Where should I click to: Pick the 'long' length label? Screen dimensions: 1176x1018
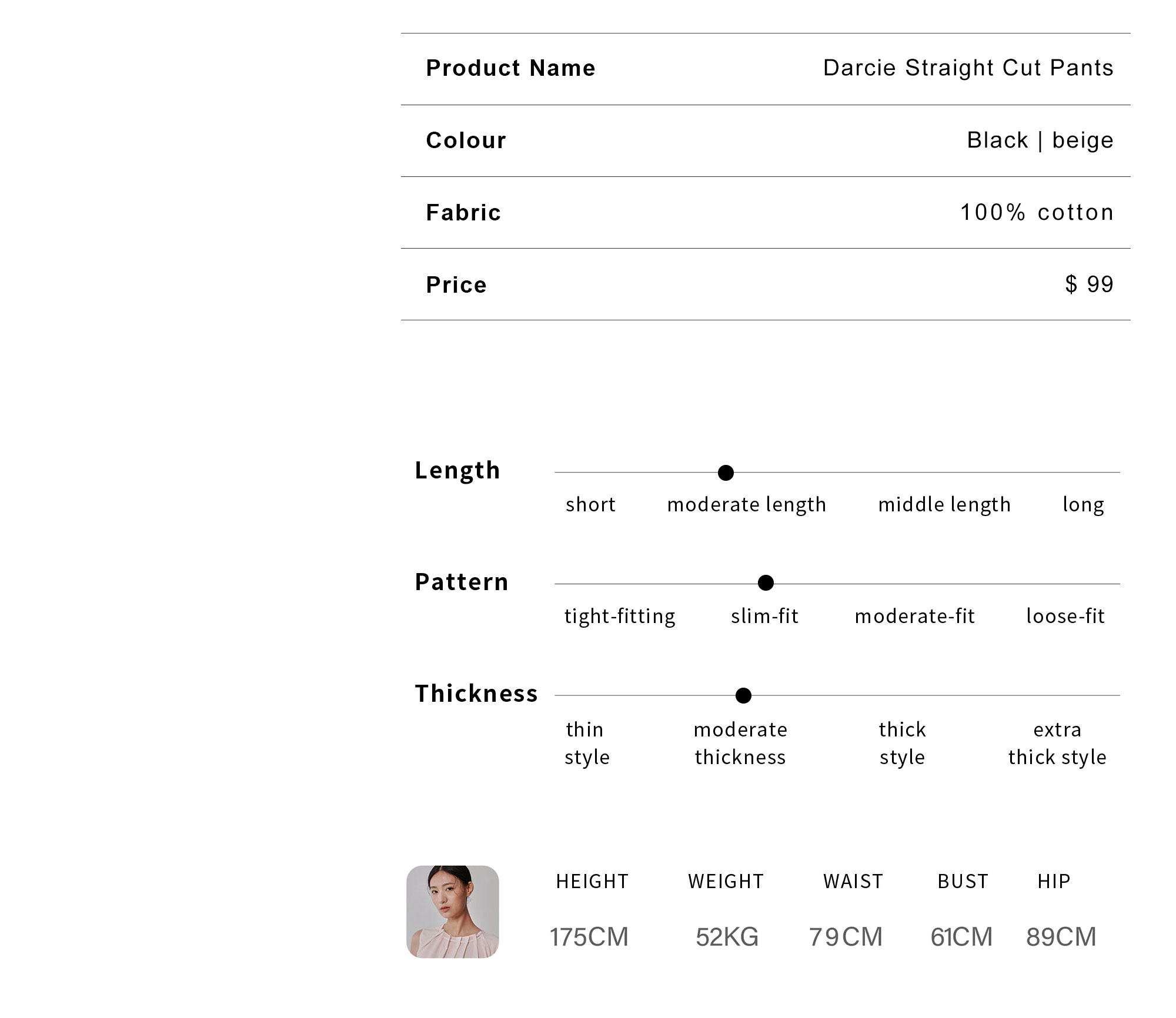1083,505
